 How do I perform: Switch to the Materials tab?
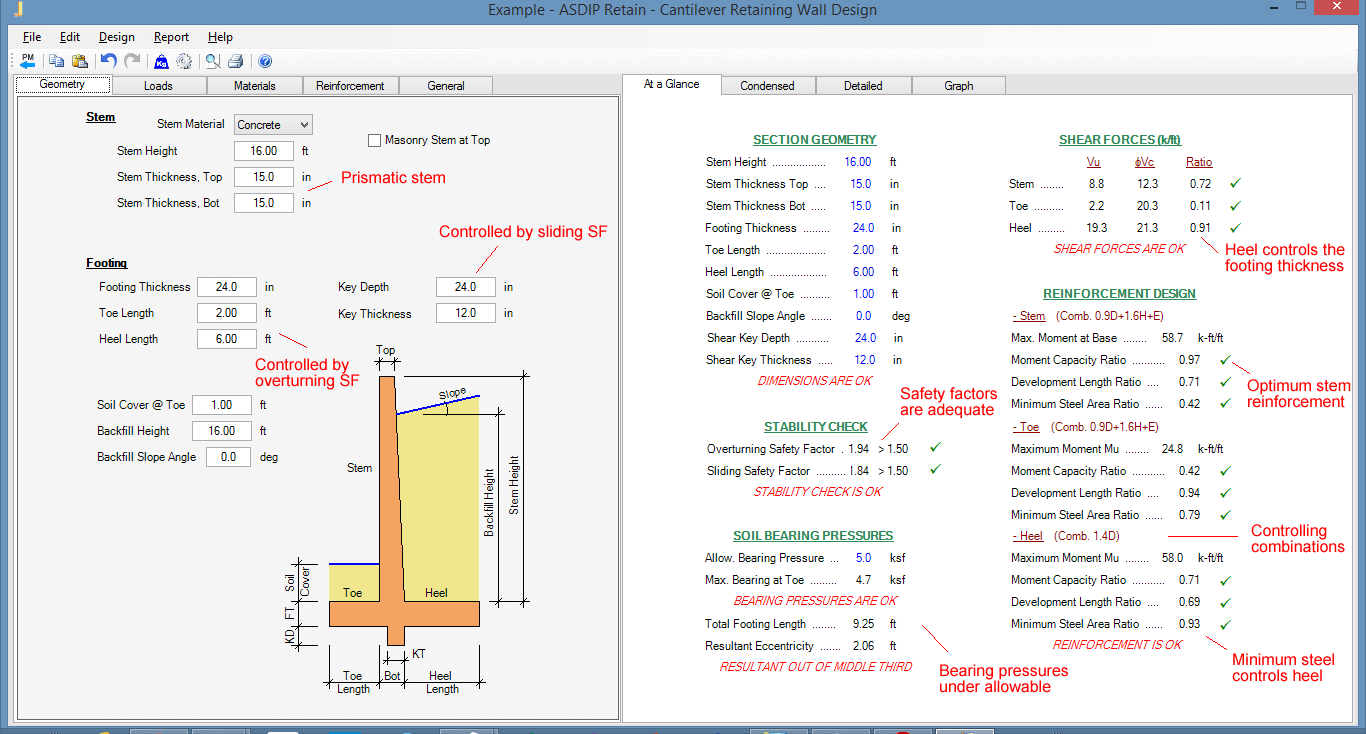(254, 86)
